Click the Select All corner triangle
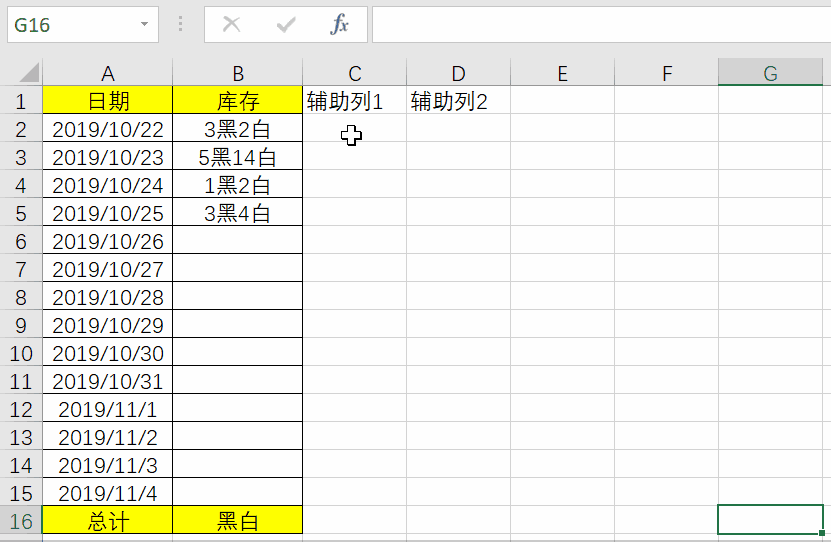This screenshot has height=542, width=831. tap(29, 73)
